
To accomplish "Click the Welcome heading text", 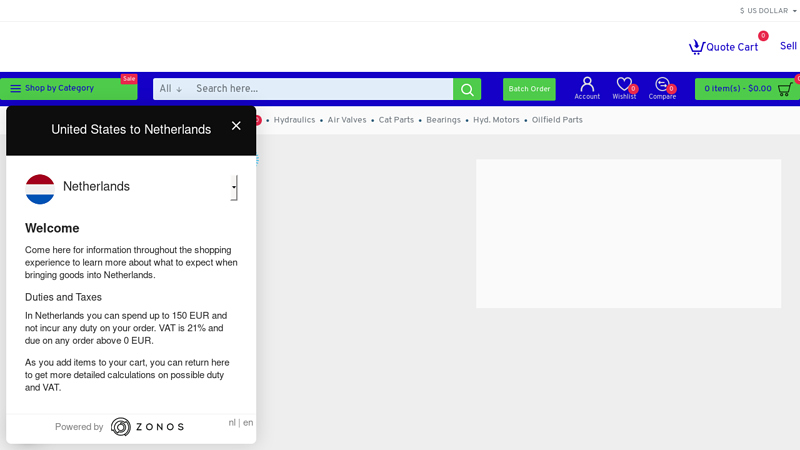I will coord(52,228).
